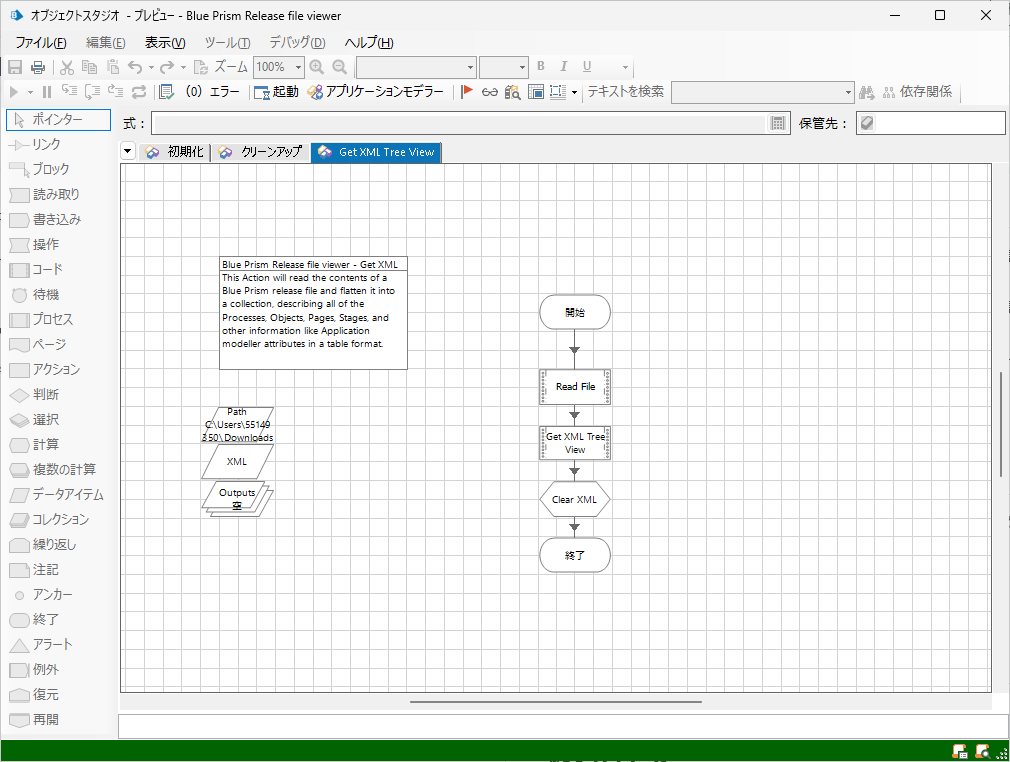Select the 読み取り stage tool
Viewport: 1010px width, 762px height.
click(45, 195)
